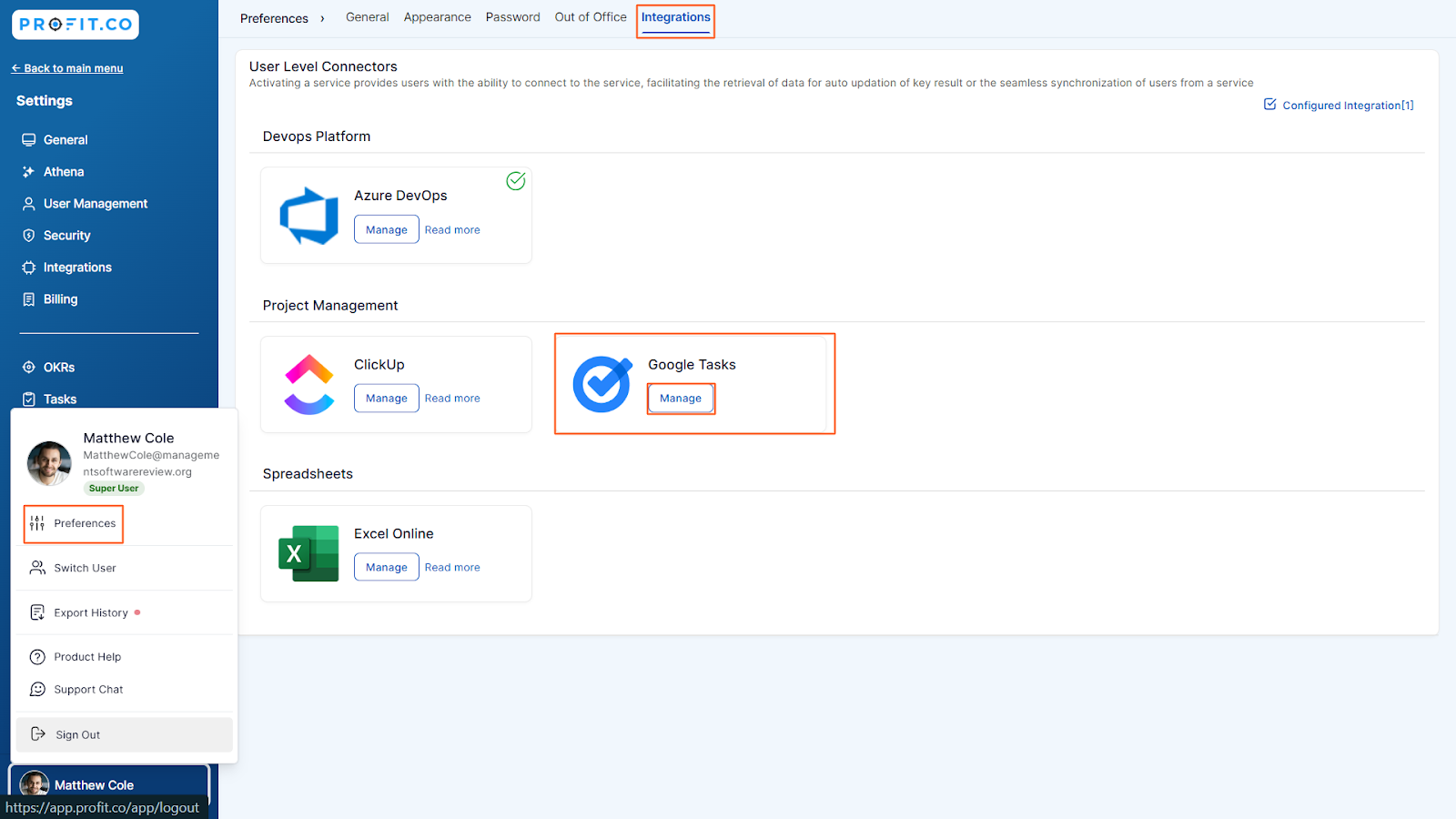Switch to the Out of Office tab
This screenshot has width=1456, height=819.
point(591,17)
